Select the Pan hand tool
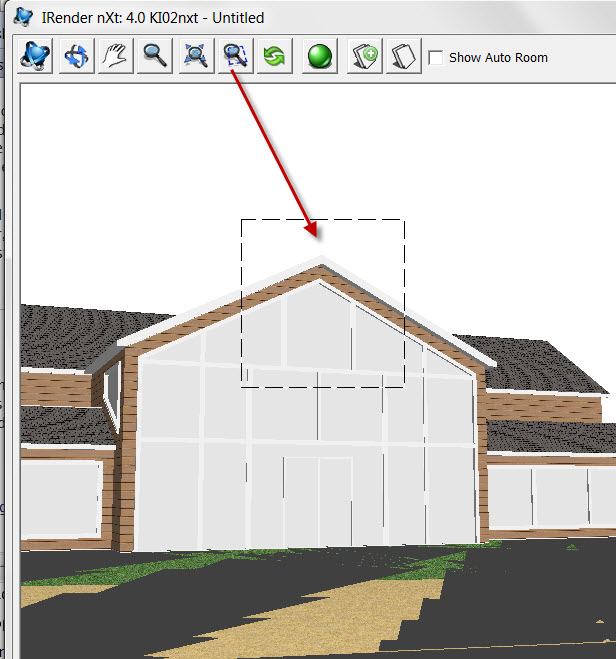Image resolution: width=616 pixels, height=659 pixels. pyautogui.click(x=115, y=55)
